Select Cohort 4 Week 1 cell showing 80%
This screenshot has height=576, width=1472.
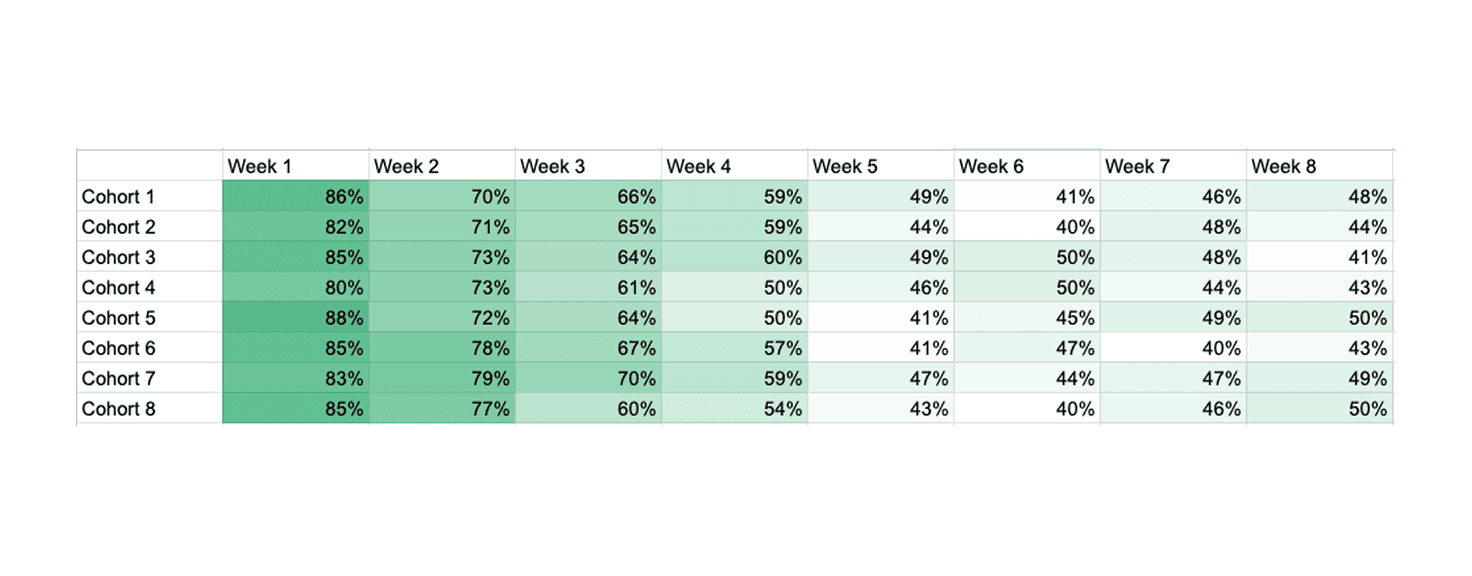pyautogui.click(x=295, y=288)
